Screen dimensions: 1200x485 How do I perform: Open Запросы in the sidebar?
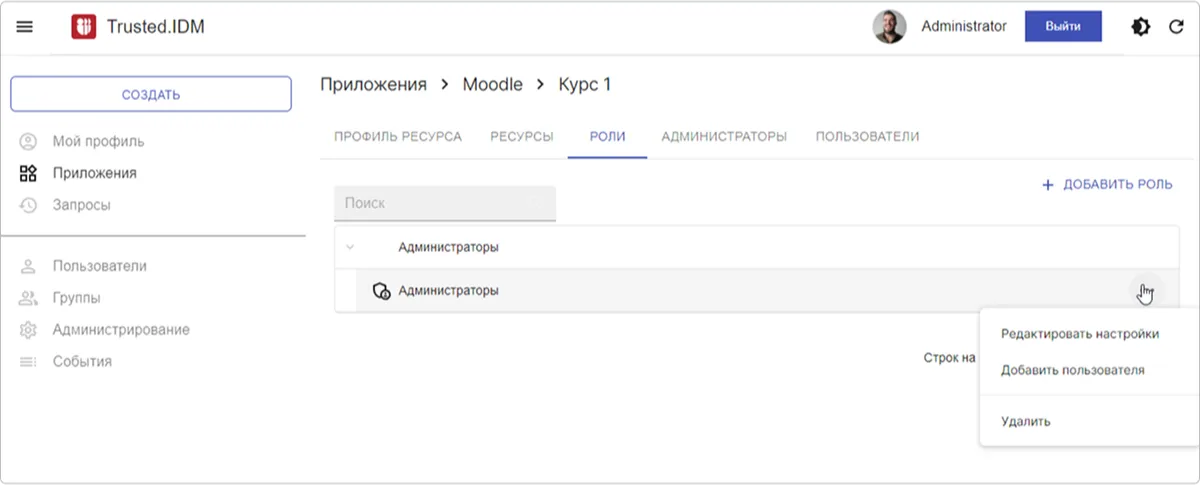click(82, 205)
